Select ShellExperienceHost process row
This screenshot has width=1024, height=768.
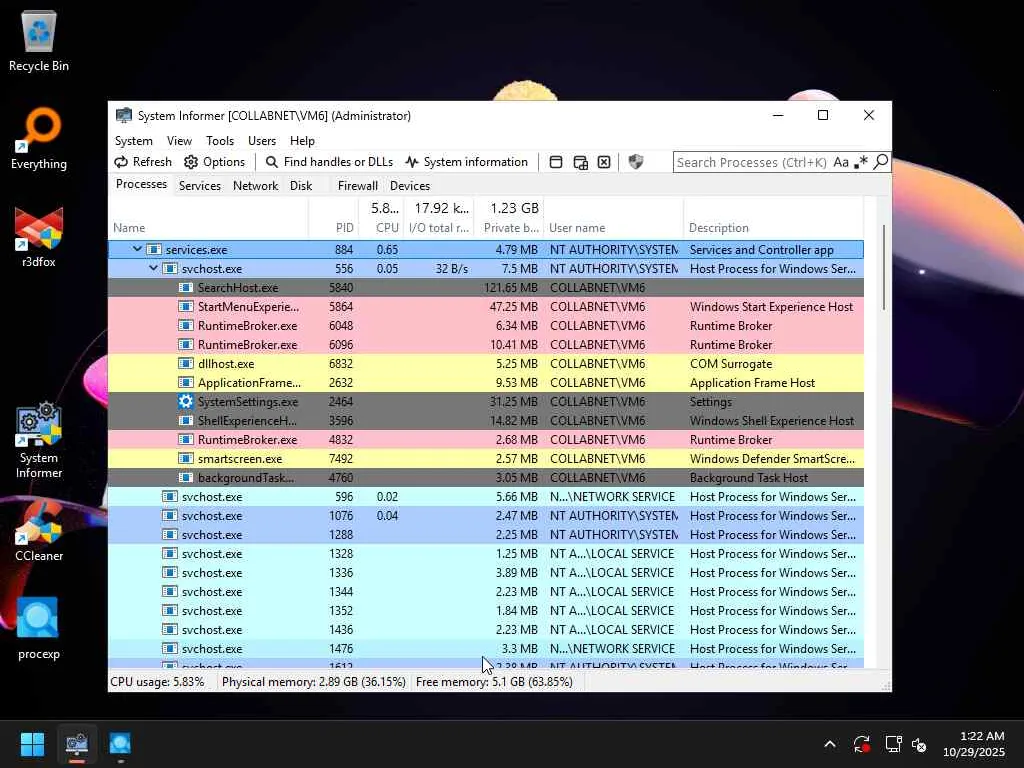point(486,420)
